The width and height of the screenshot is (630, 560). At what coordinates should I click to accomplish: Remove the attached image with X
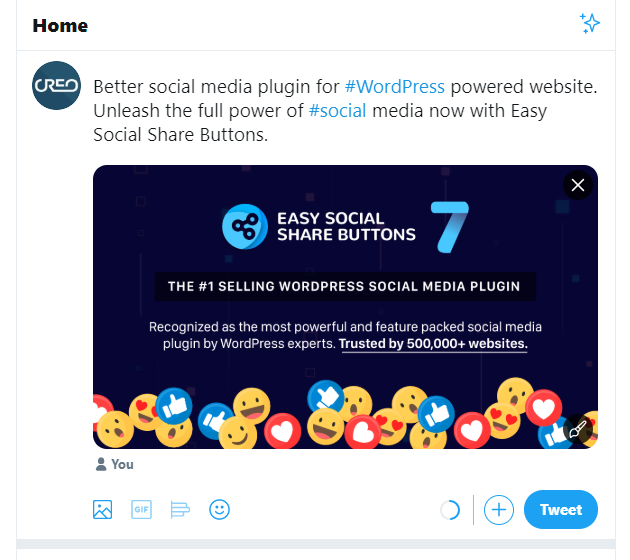click(577, 185)
